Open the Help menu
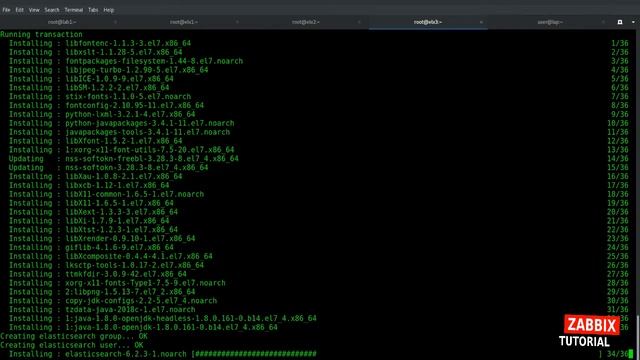Viewport: 640px width, 360px height. pyautogui.click(x=109, y=10)
